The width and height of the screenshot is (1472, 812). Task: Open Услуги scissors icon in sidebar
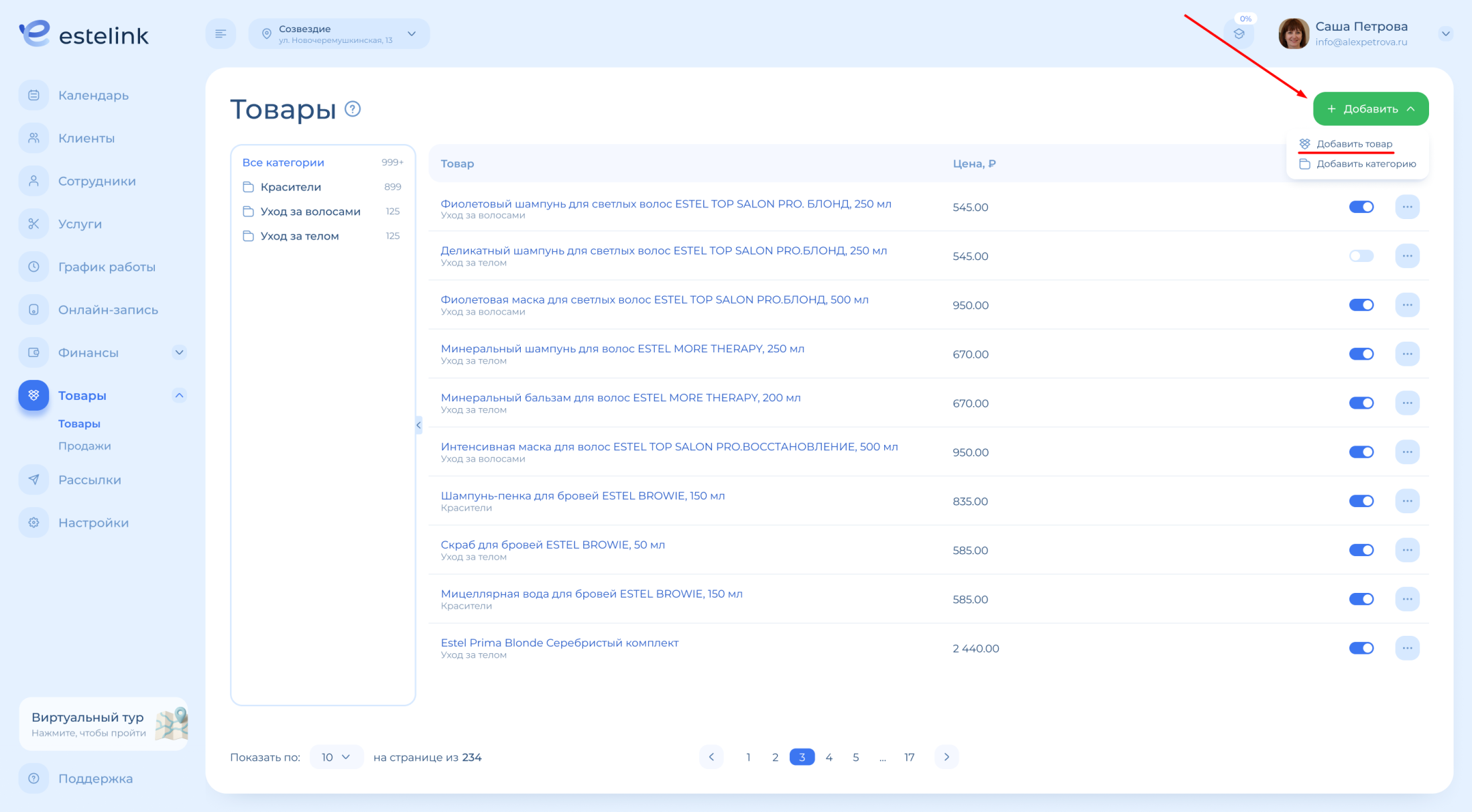pos(34,224)
